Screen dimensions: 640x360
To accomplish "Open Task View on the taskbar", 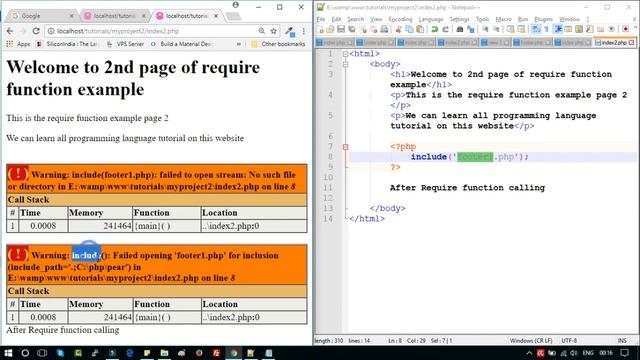I will (x=42, y=353).
